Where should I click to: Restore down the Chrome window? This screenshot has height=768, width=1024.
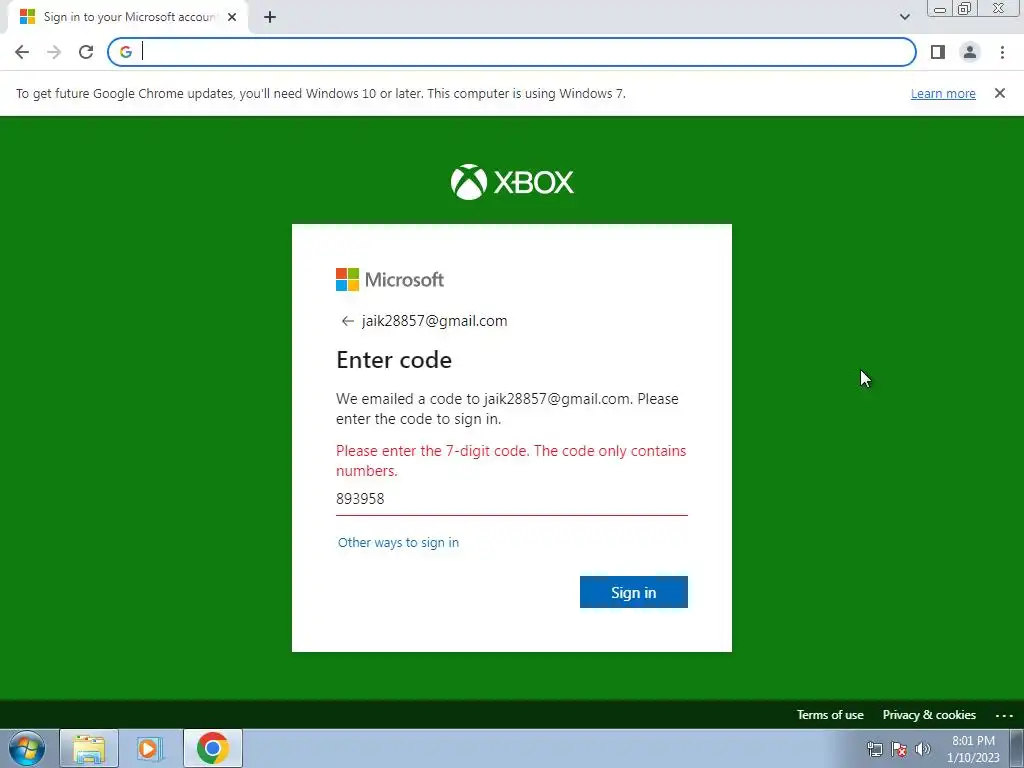pyautogui.click(x=965, y=9)
